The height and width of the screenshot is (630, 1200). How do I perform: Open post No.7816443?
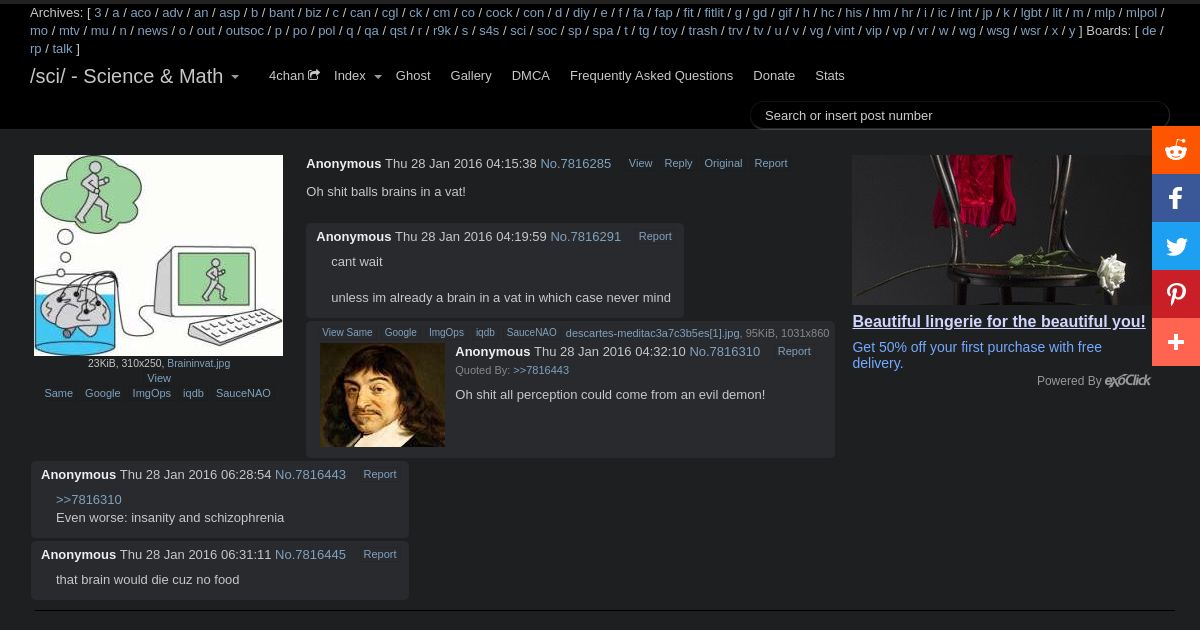tap(310, 474)
